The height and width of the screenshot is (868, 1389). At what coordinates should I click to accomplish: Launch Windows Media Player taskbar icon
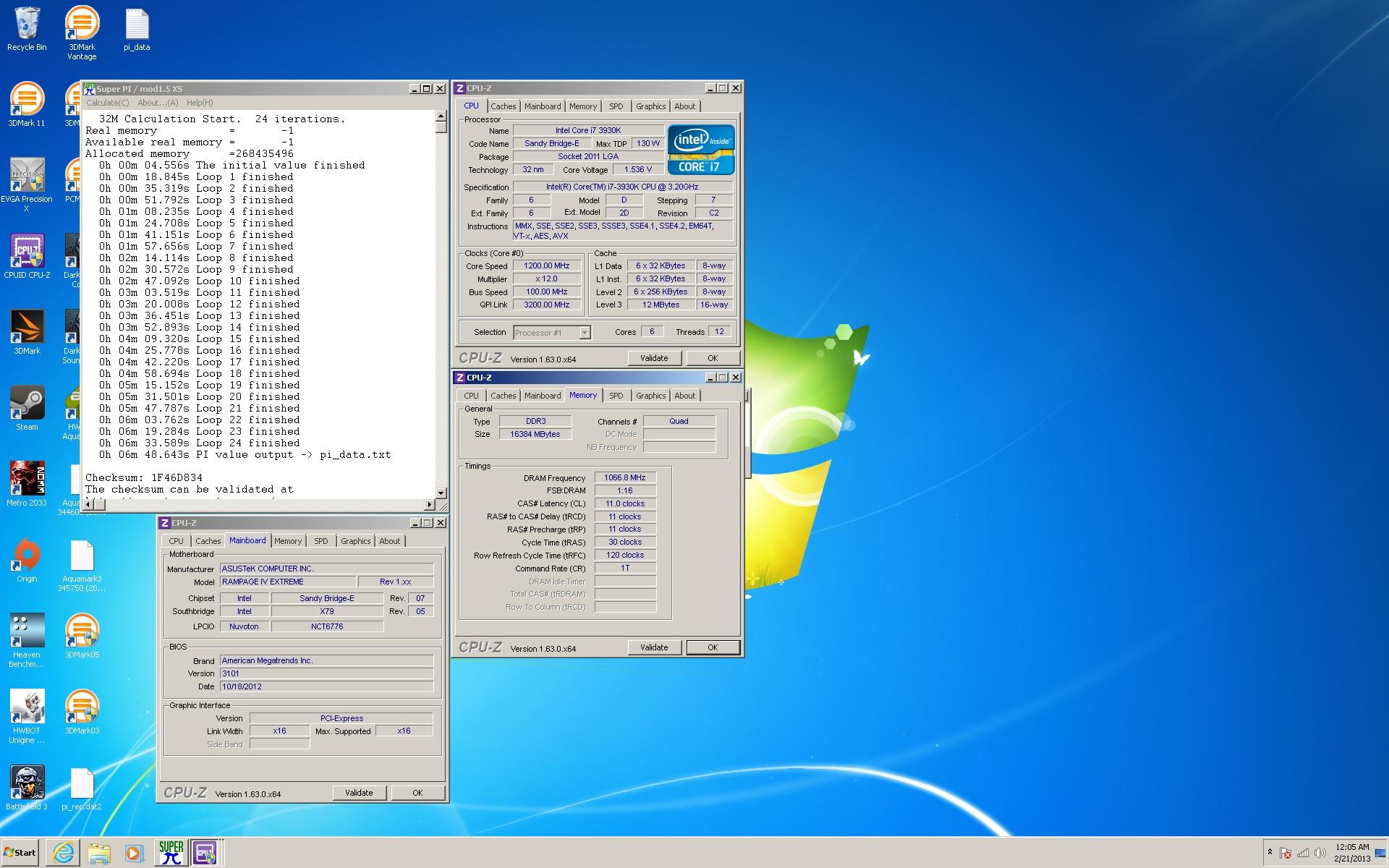[x=134, y=853]
